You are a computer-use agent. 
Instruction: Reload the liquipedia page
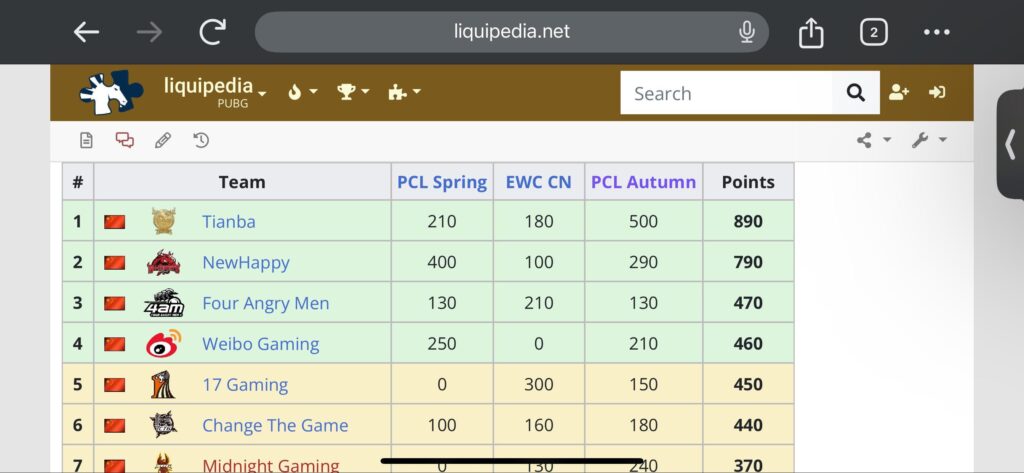212,32
